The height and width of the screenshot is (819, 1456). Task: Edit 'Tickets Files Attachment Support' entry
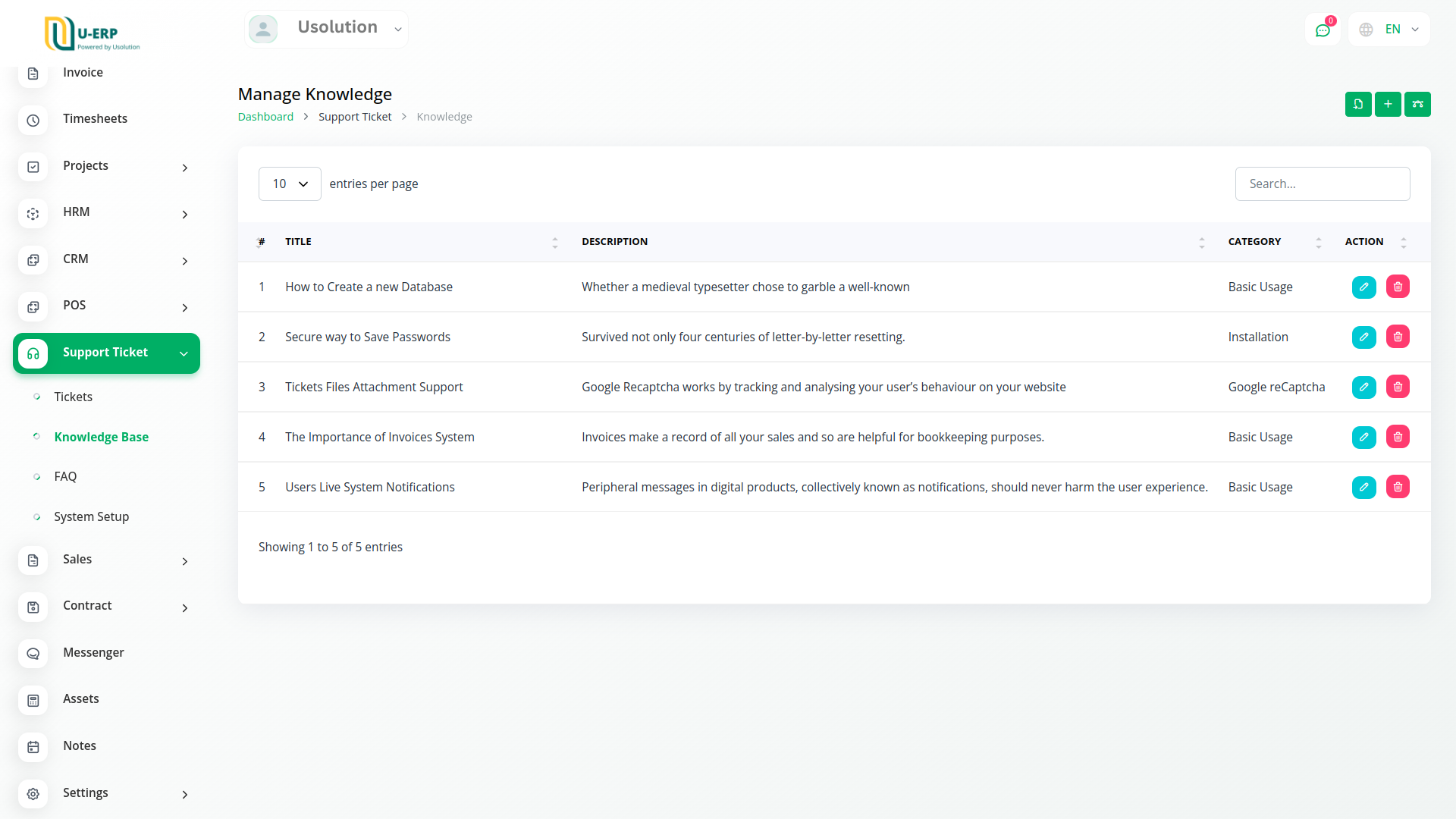pyautogui.click(x=1363, y=387)
